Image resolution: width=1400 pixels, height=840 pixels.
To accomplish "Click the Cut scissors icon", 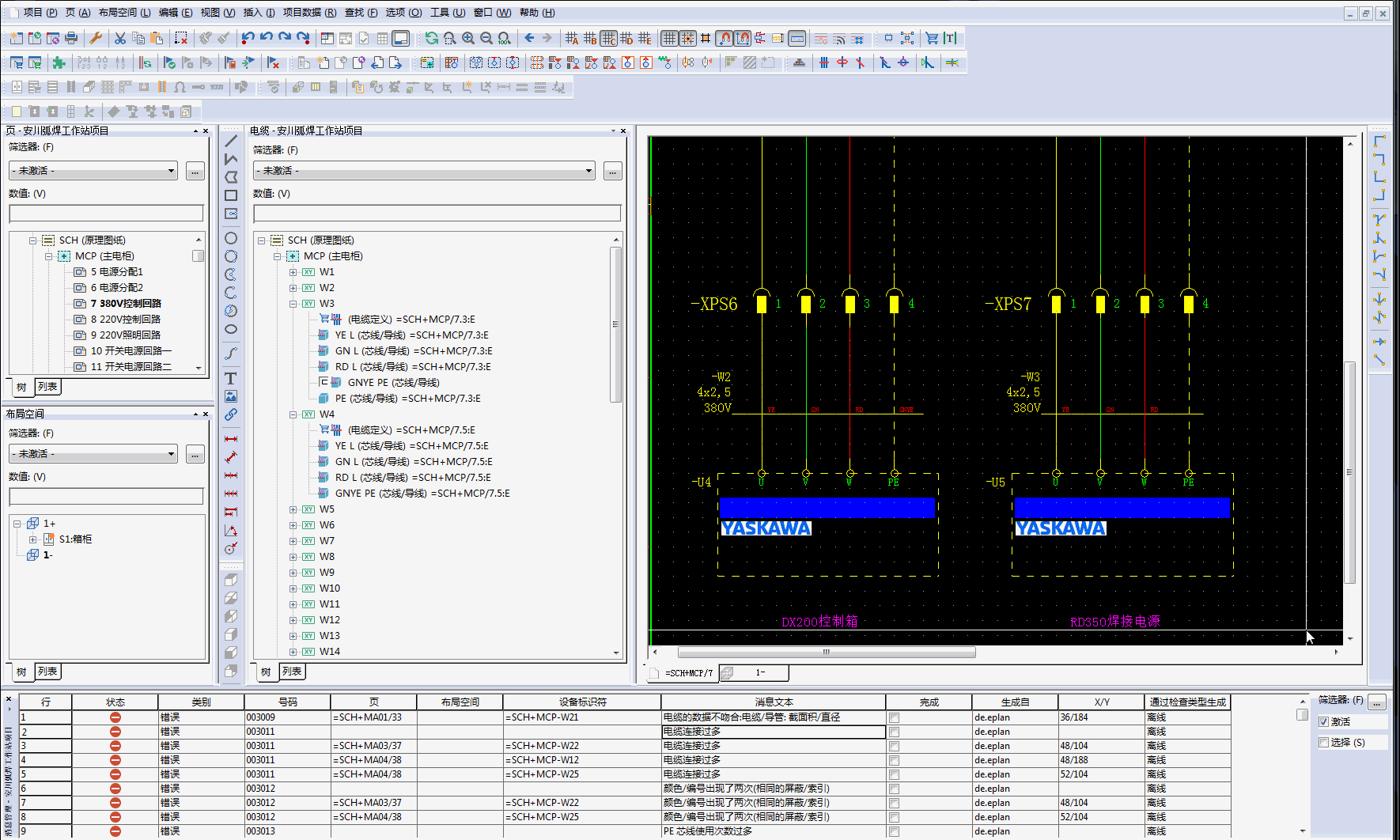I will coord(120,38).
